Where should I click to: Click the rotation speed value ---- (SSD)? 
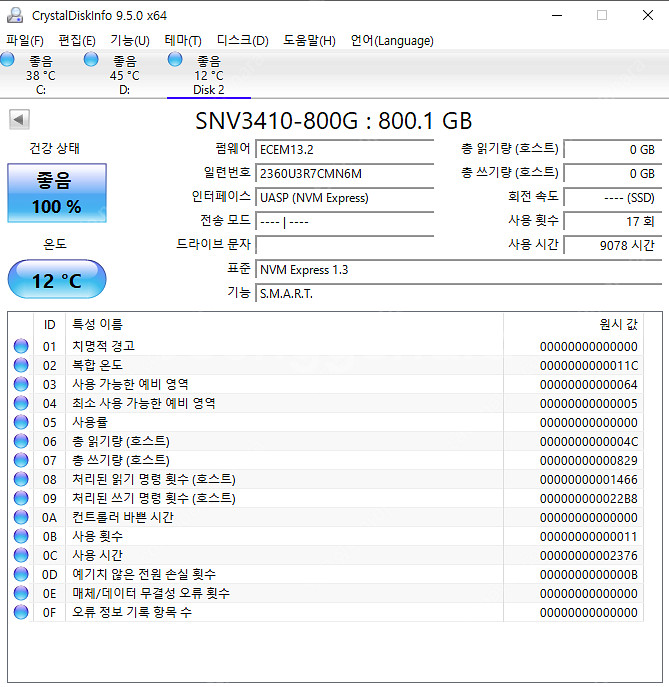pos(612,198)
